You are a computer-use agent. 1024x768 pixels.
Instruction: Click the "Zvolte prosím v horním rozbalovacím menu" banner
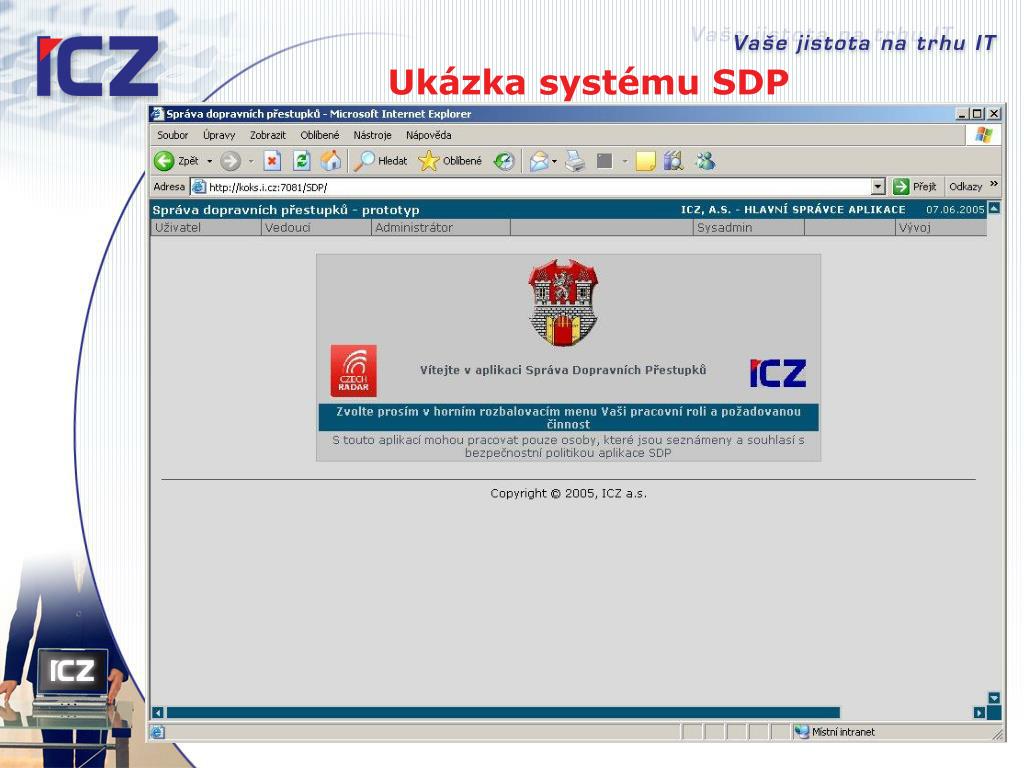click(x=568, y=418)
